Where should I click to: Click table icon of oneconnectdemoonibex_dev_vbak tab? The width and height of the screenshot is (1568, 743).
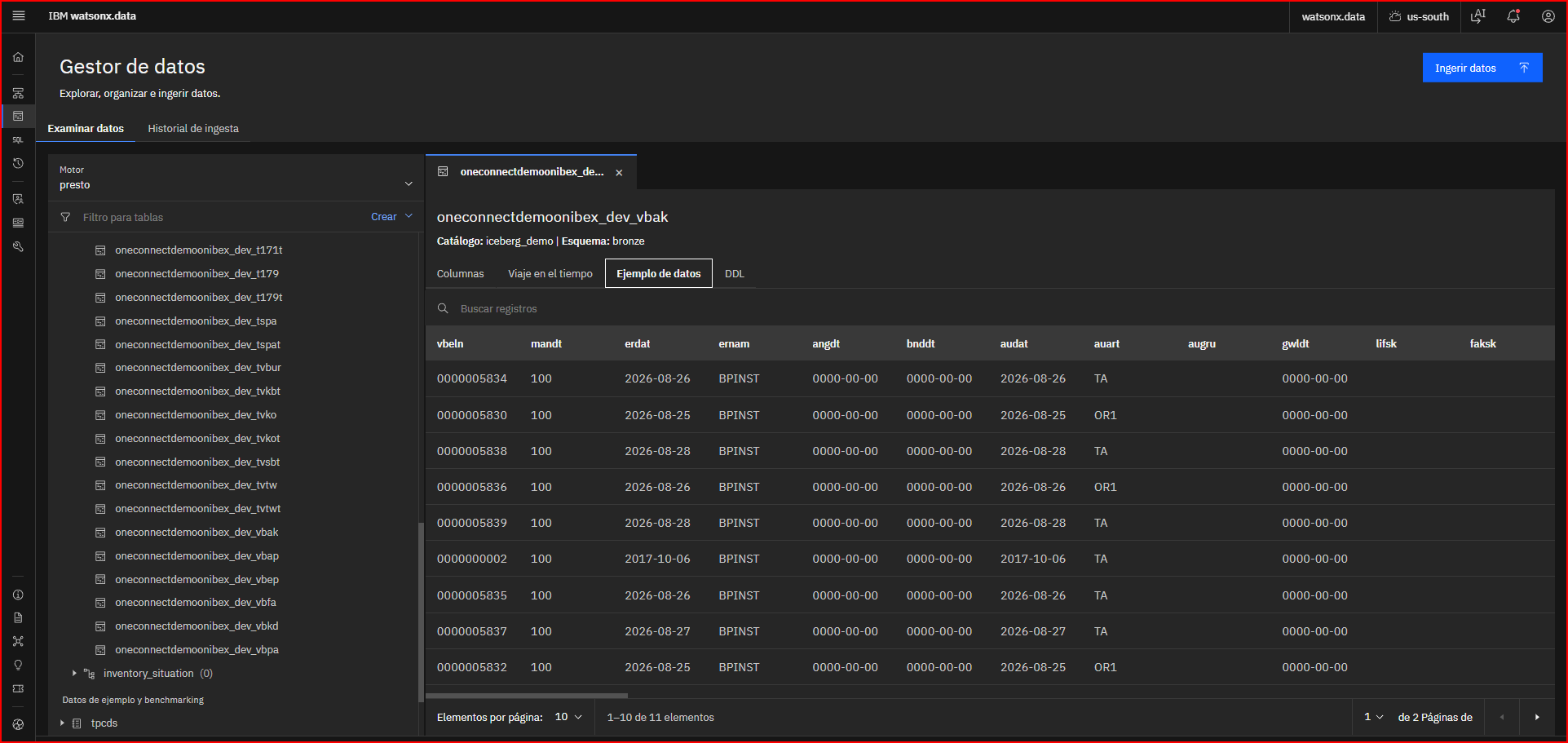click(443, 172)
